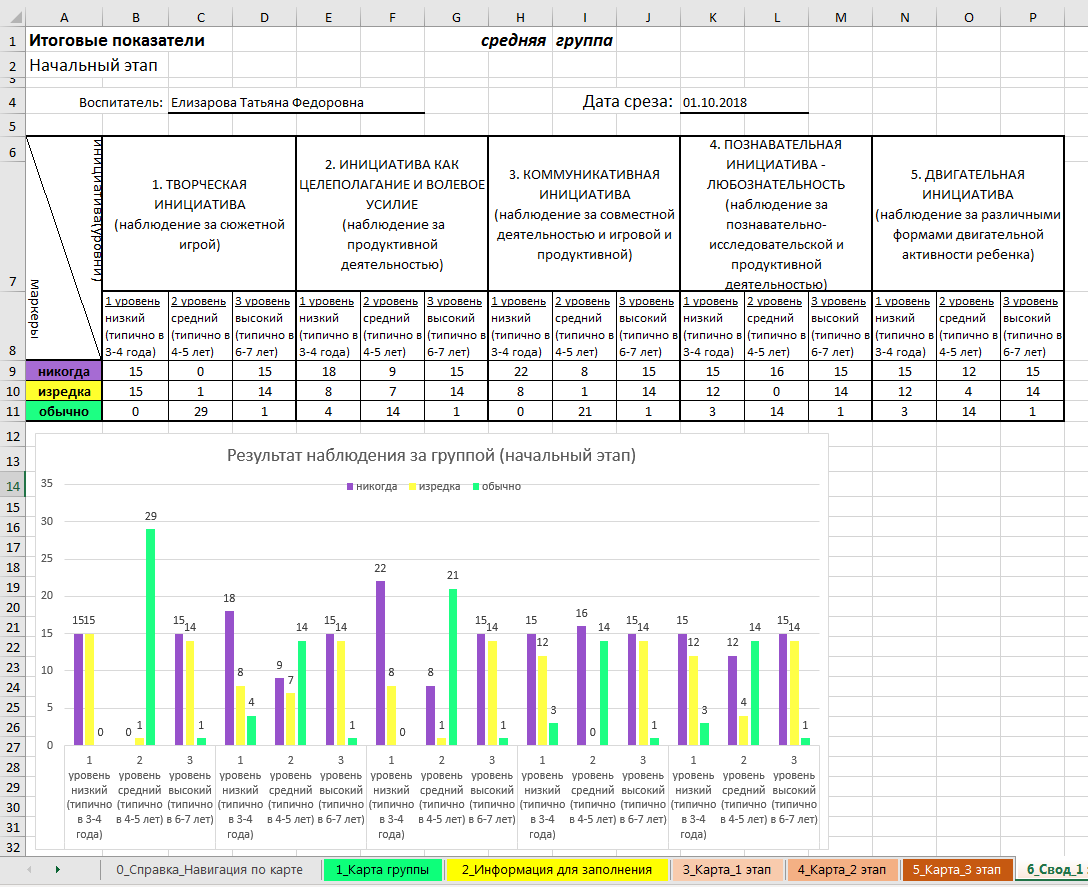Switch to the 1_Карта группы sheet tab
Viewport: 1088px width, 887px height.
pos(382,870)
